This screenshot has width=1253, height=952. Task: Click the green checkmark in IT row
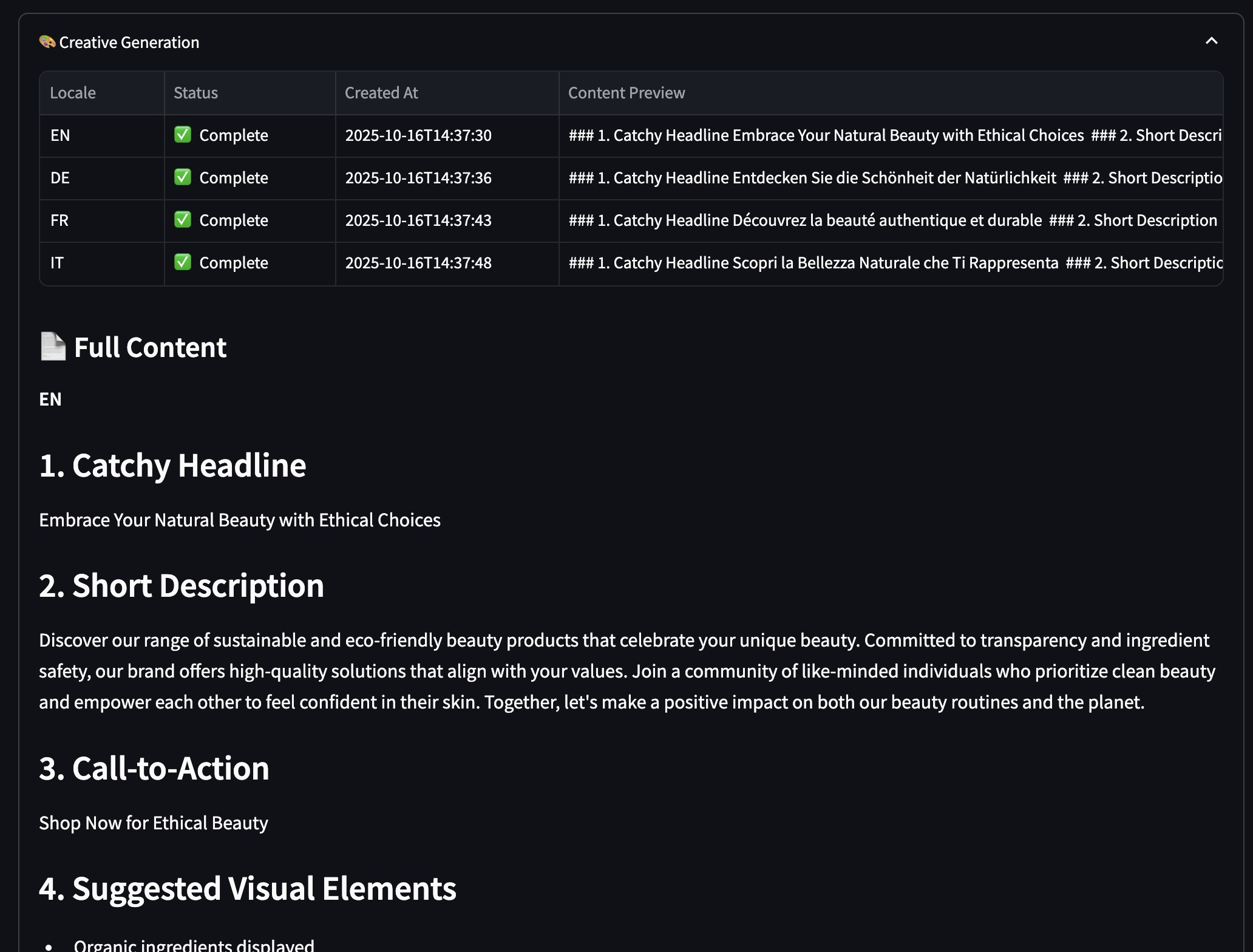(183, 262)
